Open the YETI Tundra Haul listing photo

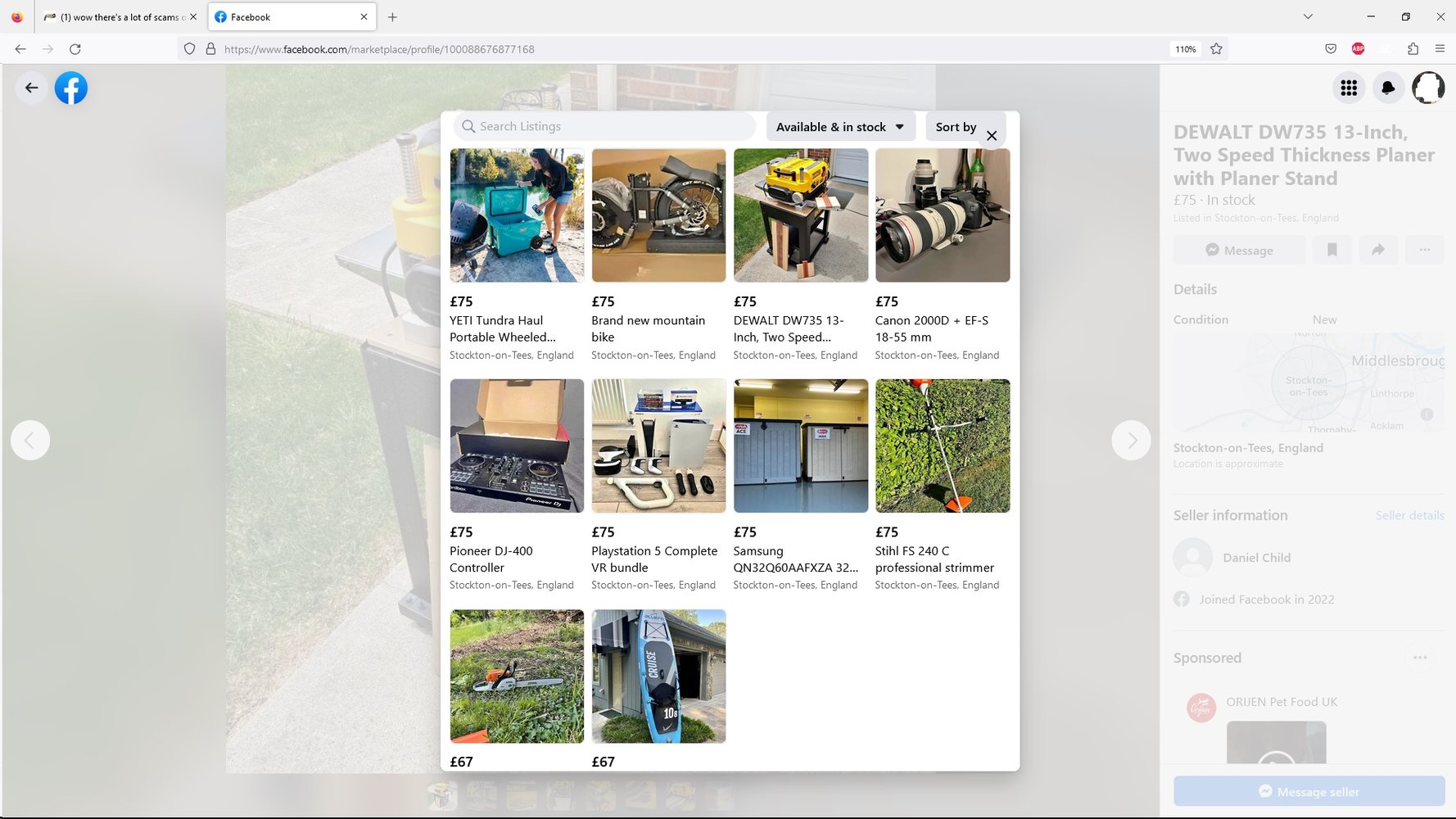[517, 215]
